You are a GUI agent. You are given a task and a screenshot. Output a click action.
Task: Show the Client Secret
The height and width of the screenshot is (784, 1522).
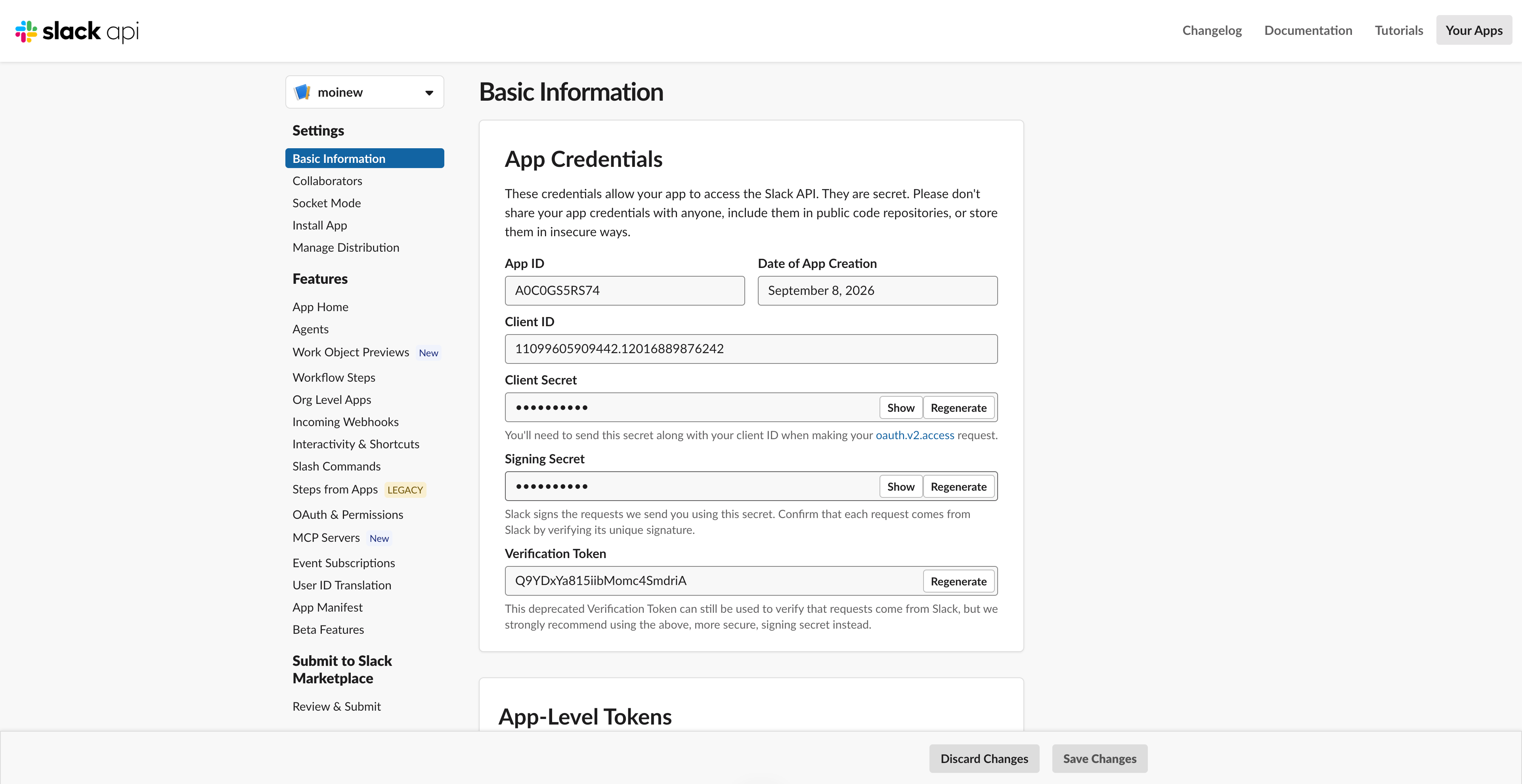(901, 408)
